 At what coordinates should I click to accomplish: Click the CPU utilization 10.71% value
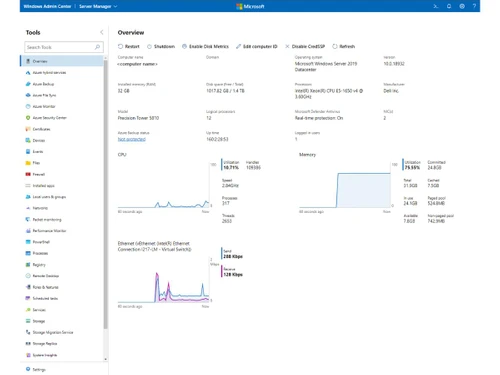[231, 168]
